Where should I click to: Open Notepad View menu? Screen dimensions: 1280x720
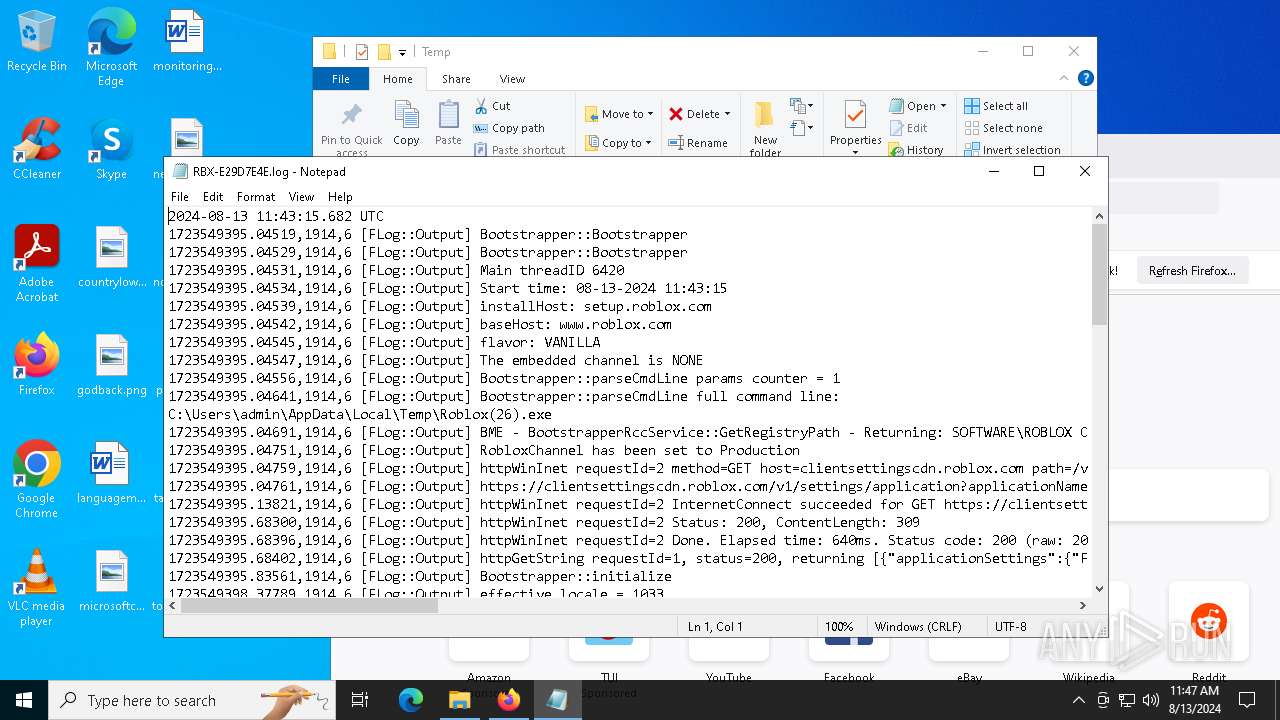(301, 197)
